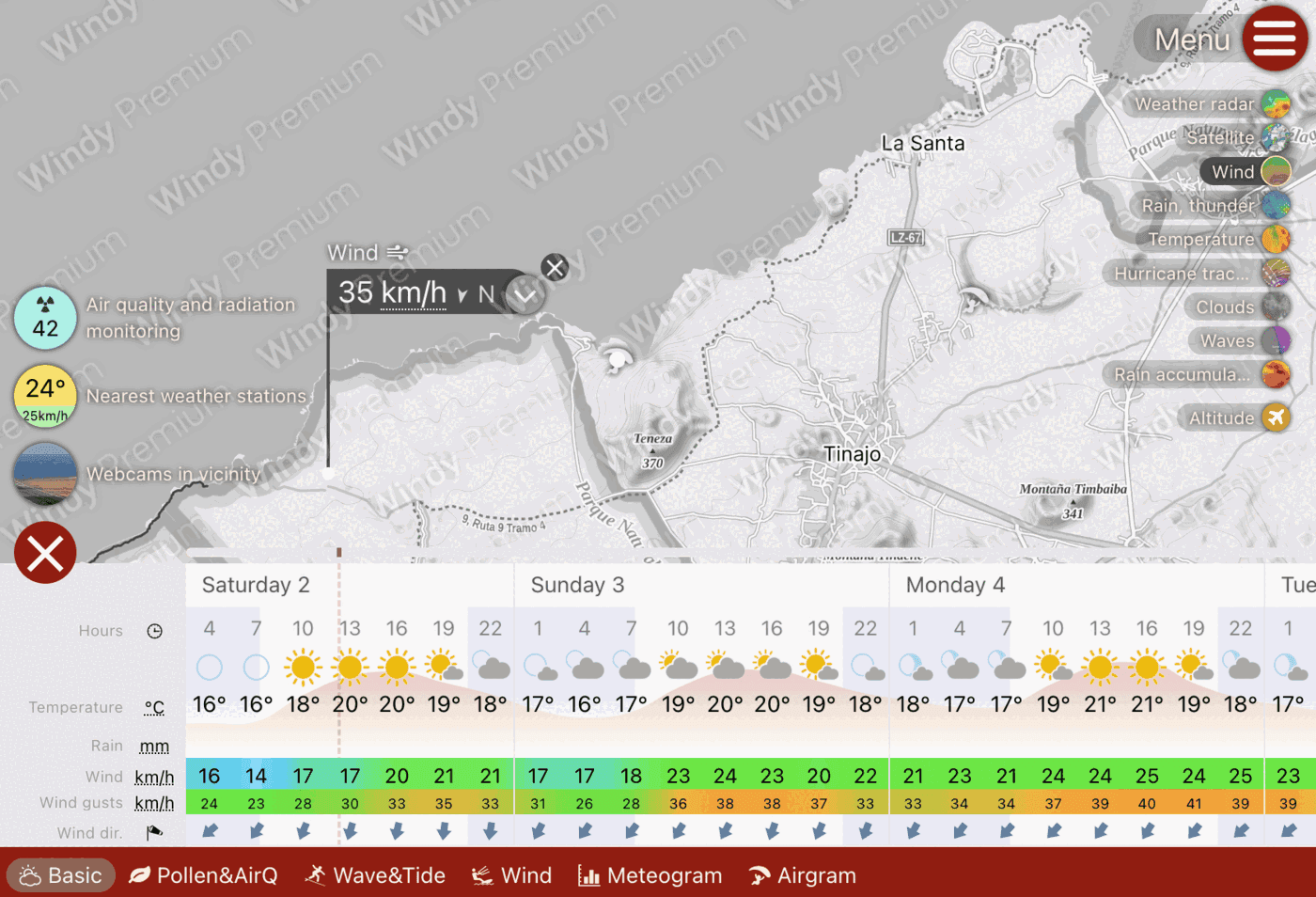Open nearest weather stations 24° badge
Screen dimensions: 1316x897
[x=45, y=396]
